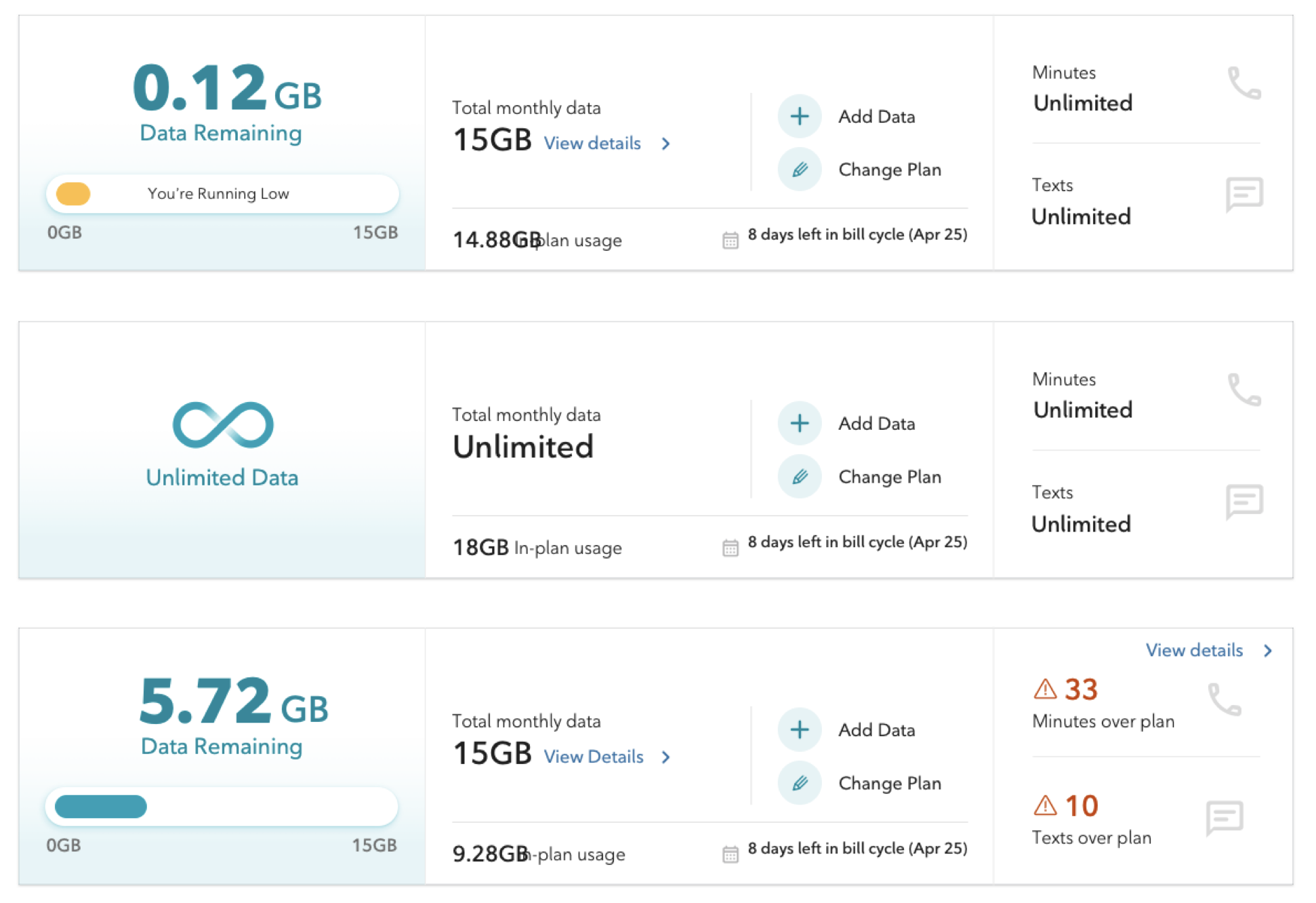The height and width of the screenshot is (903, 1316).
Task: Open View details link in the 0.12GB card
Action: tap(592, 144)
